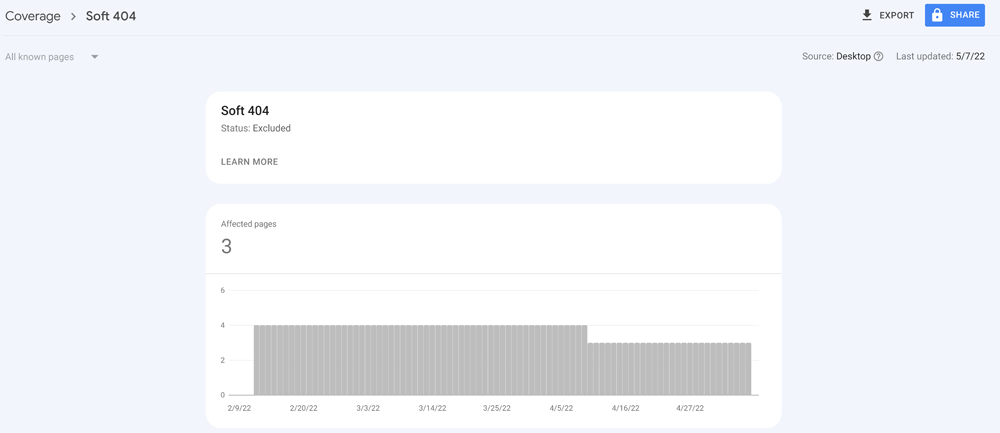Select the Soft 404 breadcrumb title
Viewport: 1000px width, 433px height.
coord(111,17)
